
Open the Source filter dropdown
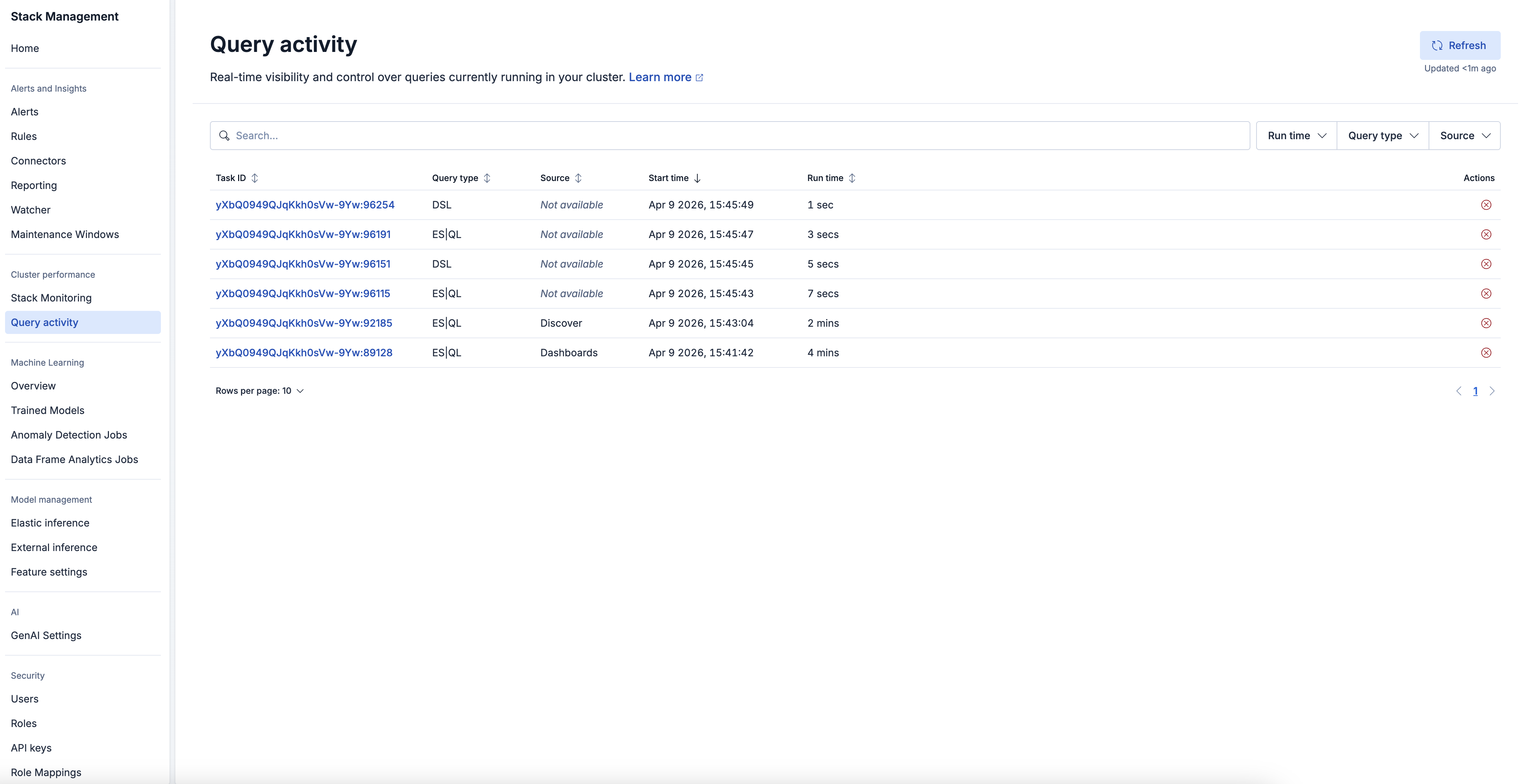(1464, 135)
